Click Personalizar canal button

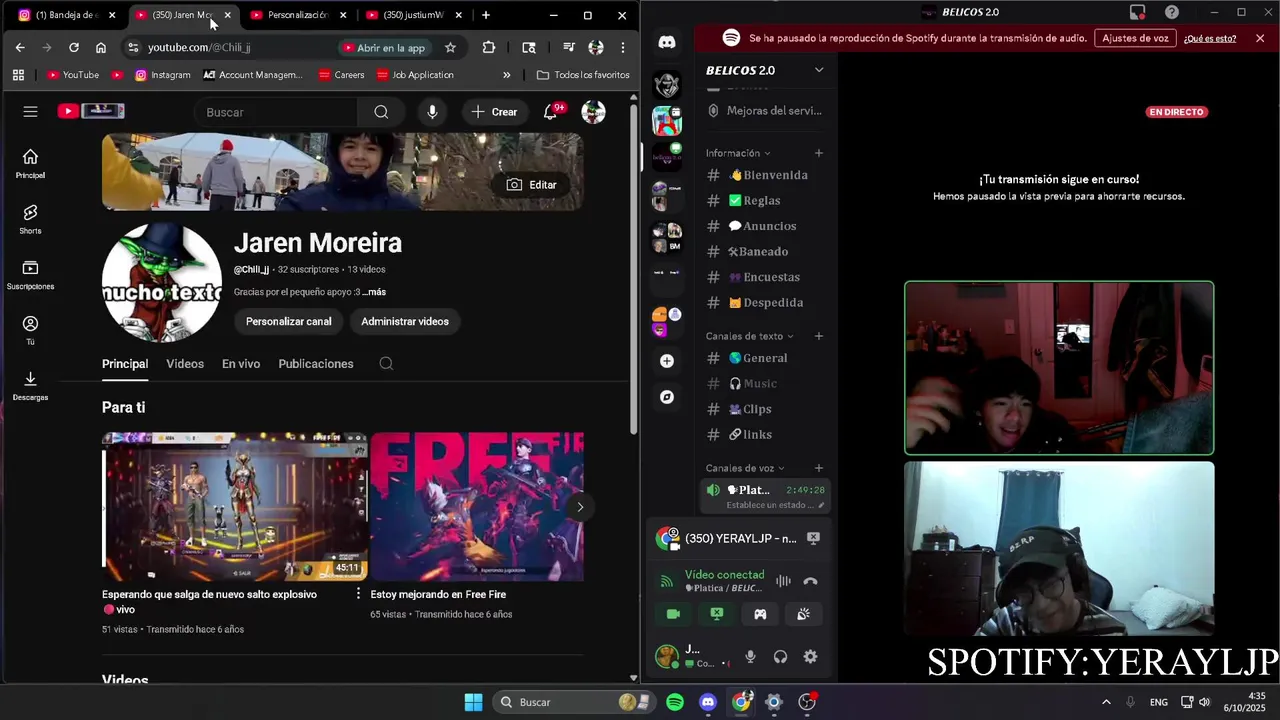pos(288,321)
